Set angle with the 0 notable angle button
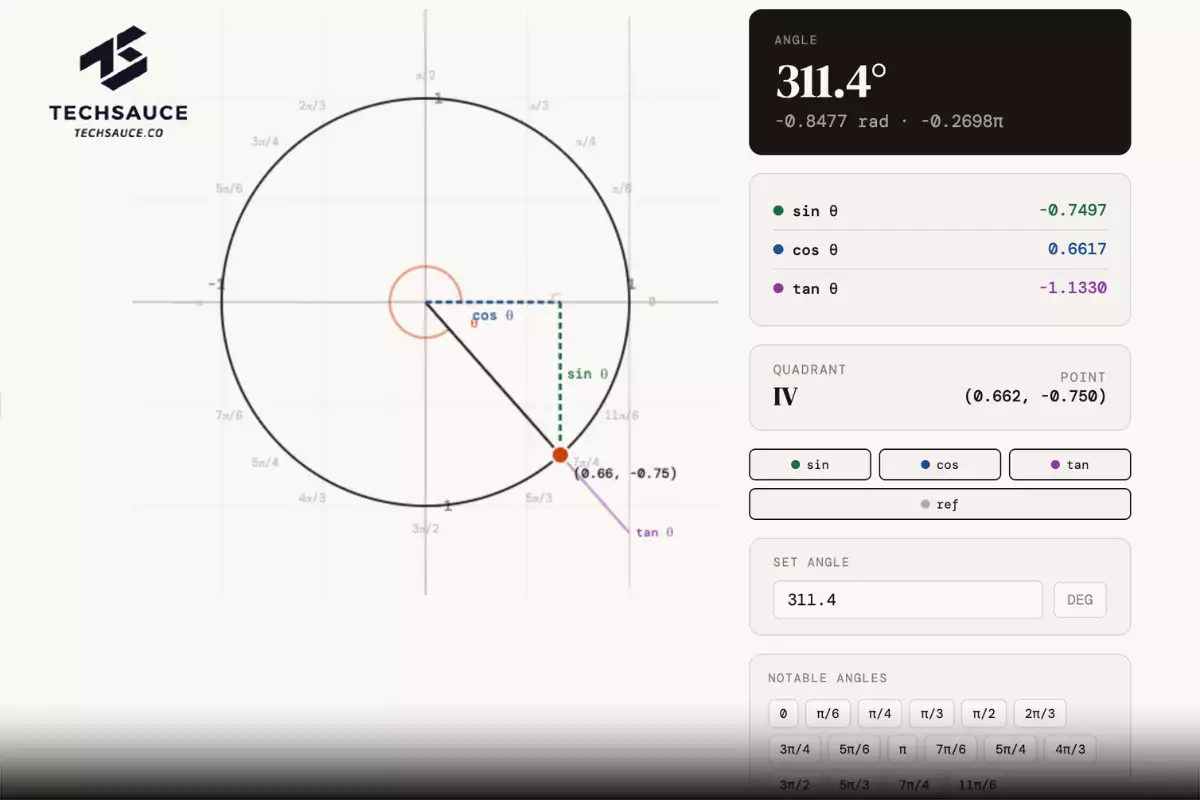The width and height of the screenshot is (1200, 800). [783, 714]
